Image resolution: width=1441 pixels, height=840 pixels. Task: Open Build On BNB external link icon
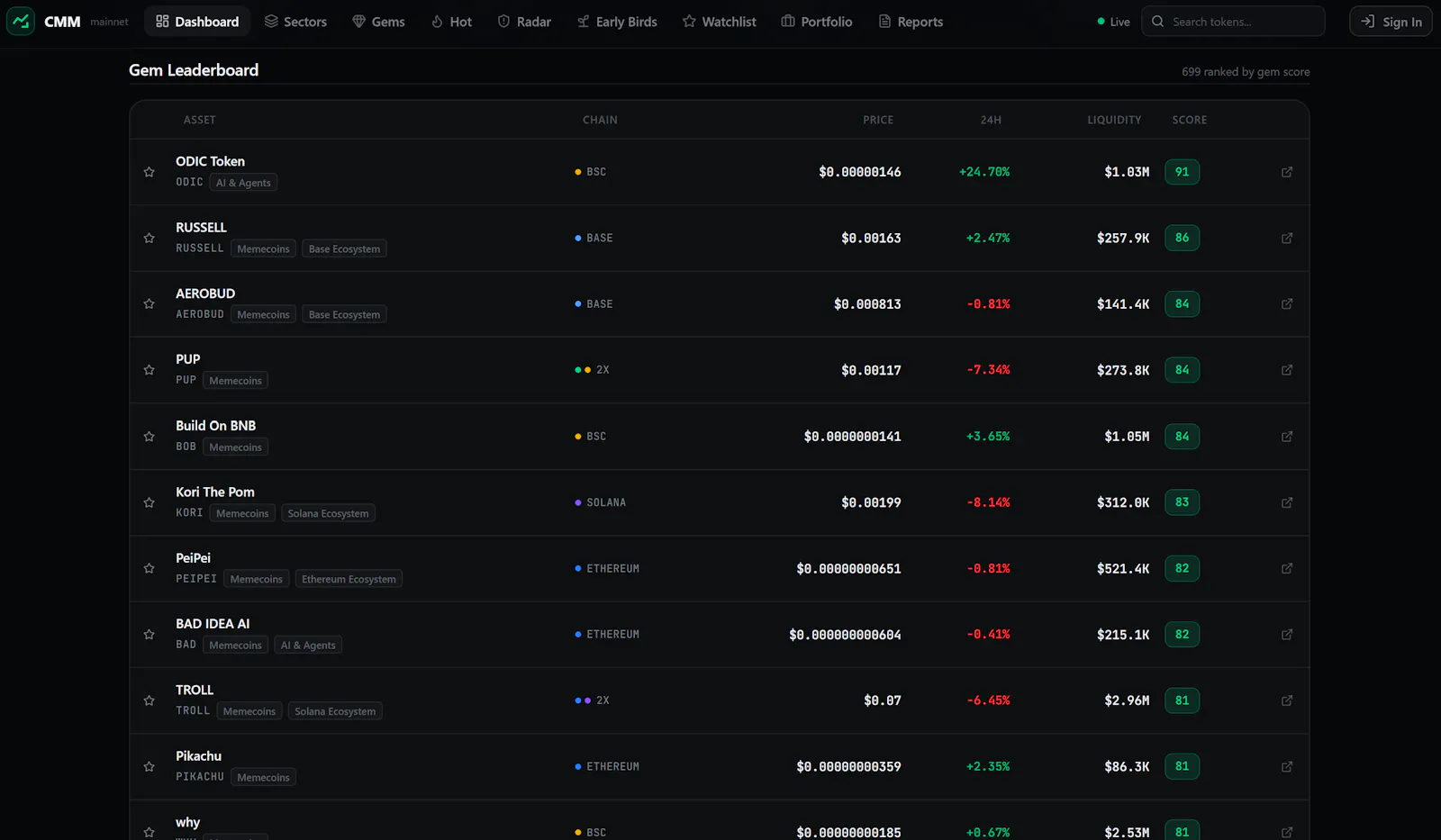click(1287, 436)
